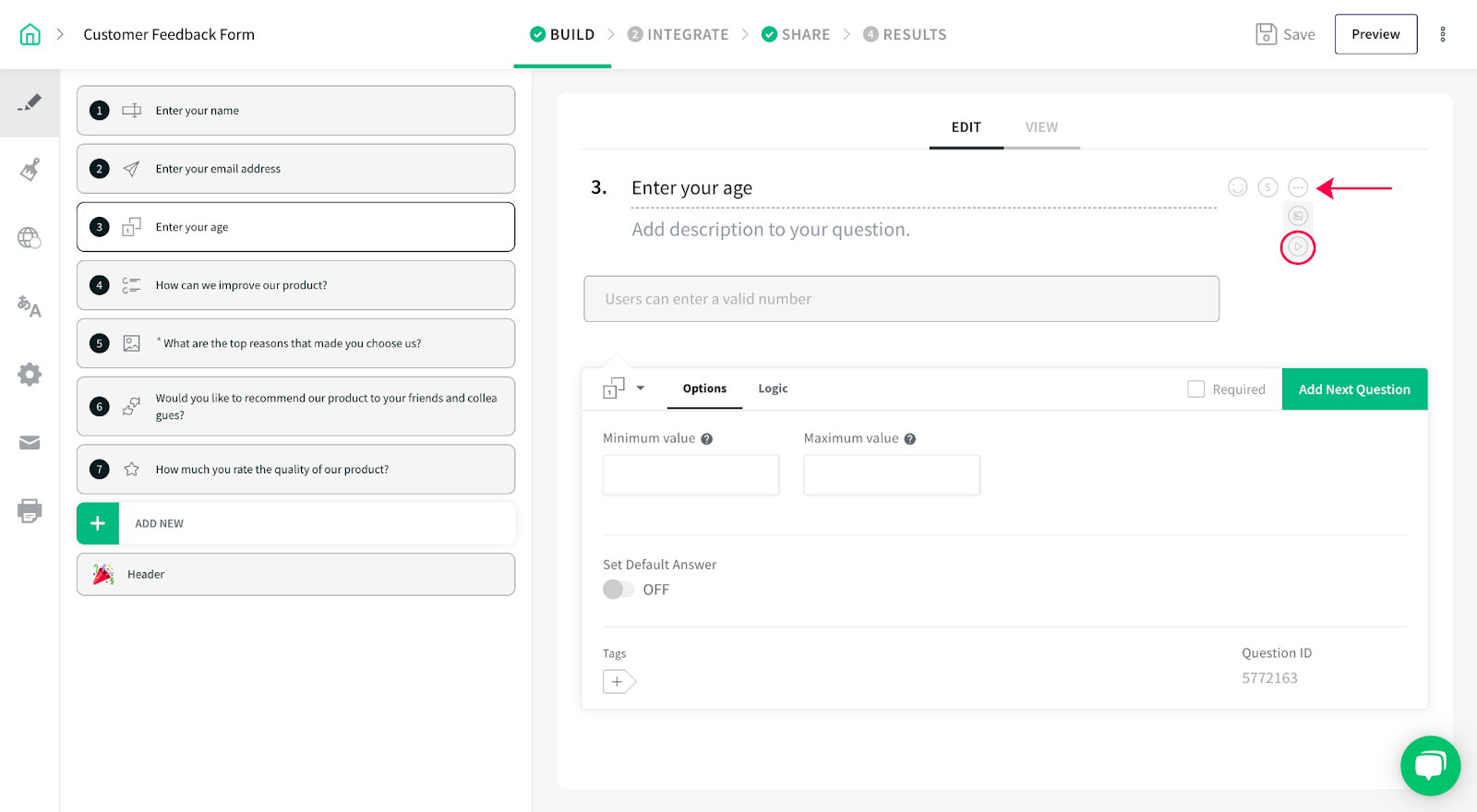Switch to the VIEW tab
This screenshot has width=1477, height=812.
pos(1041,127)
